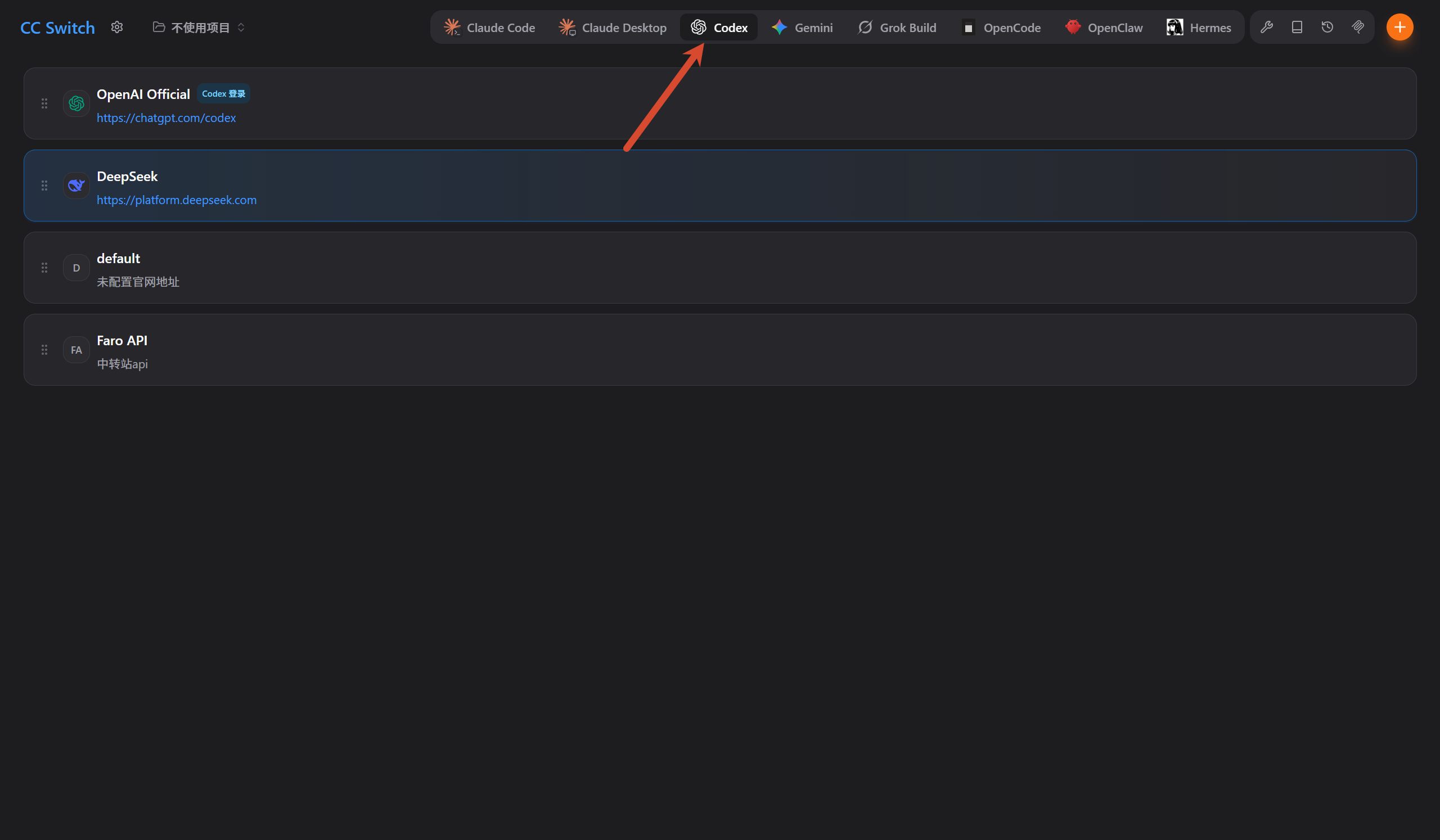Add a new provider with the orange plus button
Viewport: 1440px width, 840px height.
[x=1399, y=27]
